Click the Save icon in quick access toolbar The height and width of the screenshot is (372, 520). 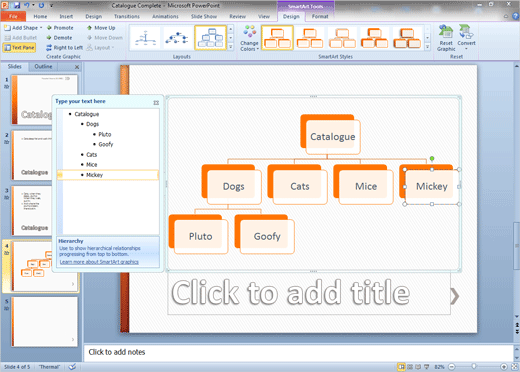(17, 5)
